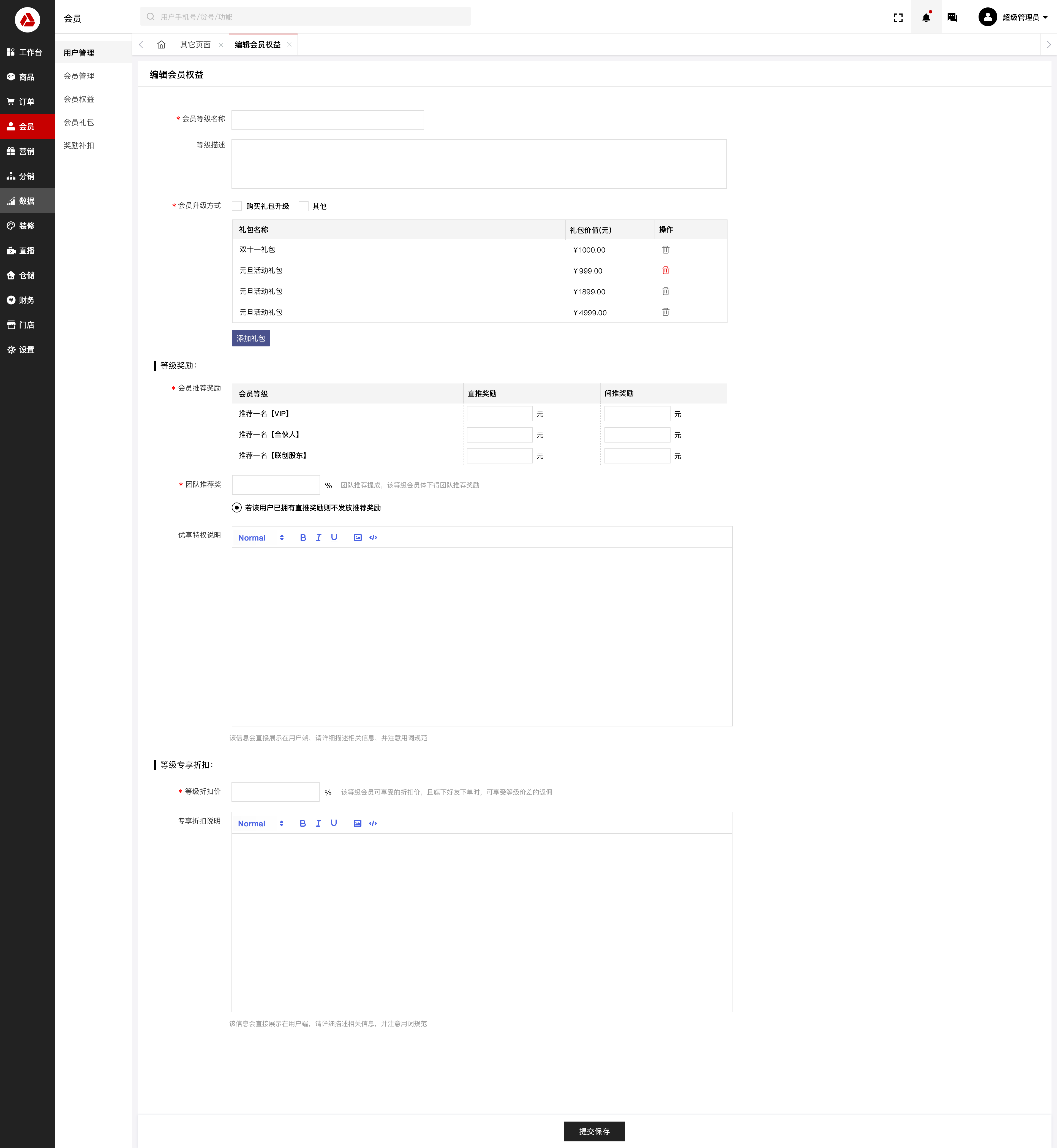Check the 购买礼包升级 checkbox

tap(237, 206)
